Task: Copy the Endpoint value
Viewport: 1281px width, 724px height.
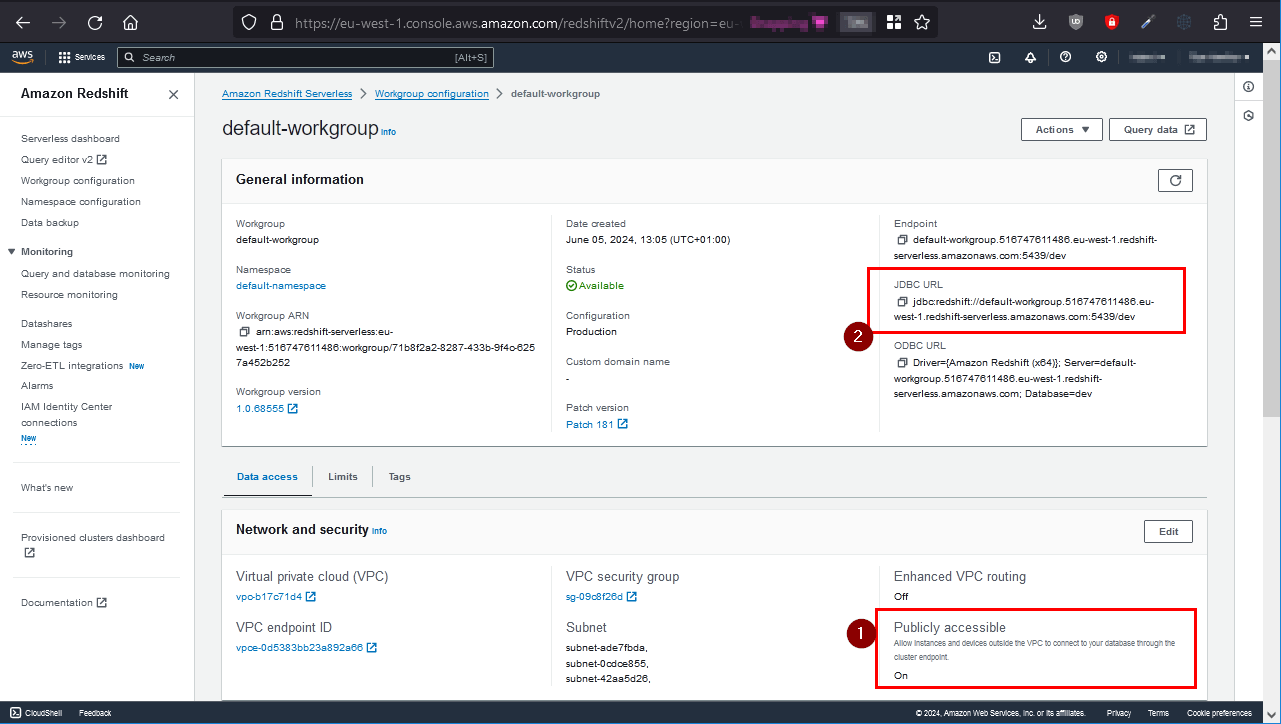Action: point(901,240)
